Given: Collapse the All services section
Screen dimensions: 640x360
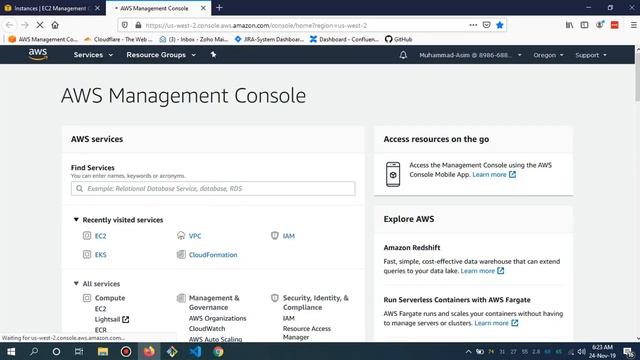Looking at the screenshot, I should click(x=76, y=283).
